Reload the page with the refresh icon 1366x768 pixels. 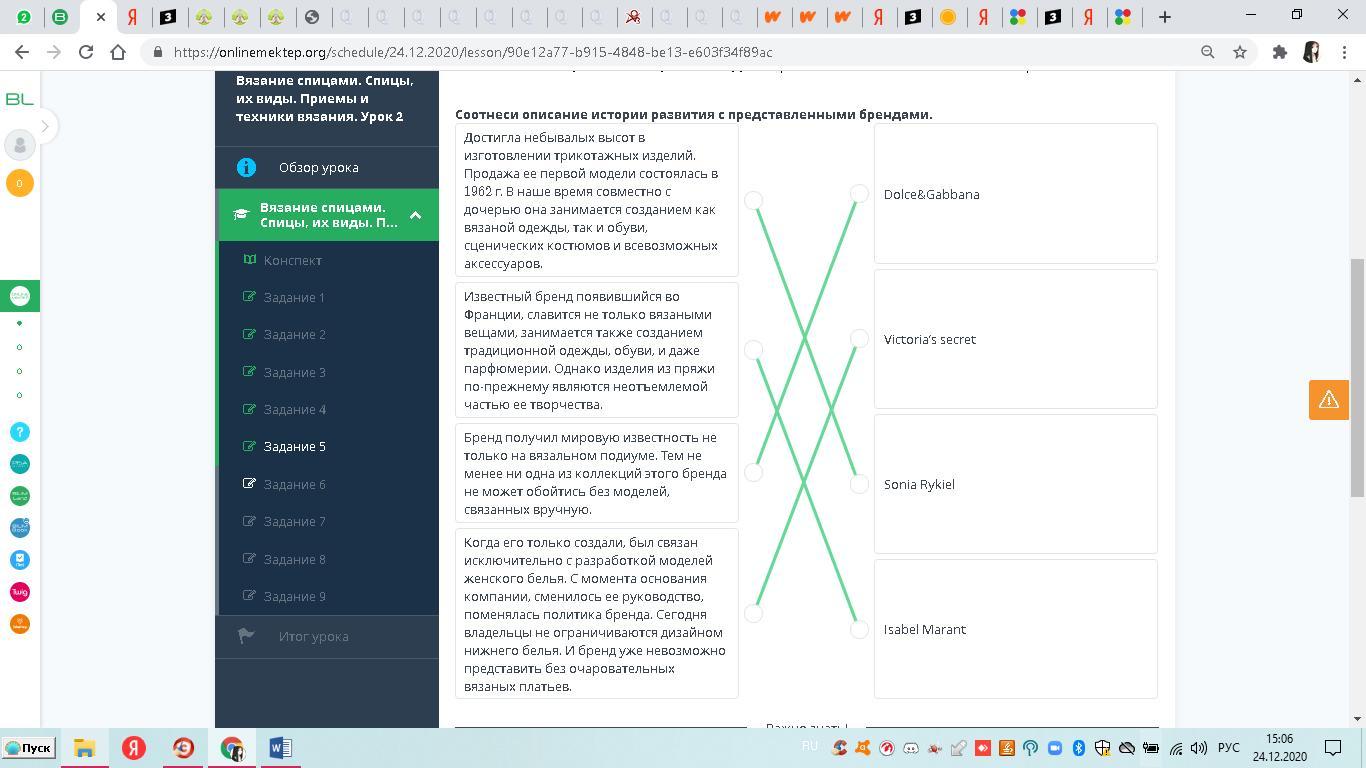coord(86,52)
